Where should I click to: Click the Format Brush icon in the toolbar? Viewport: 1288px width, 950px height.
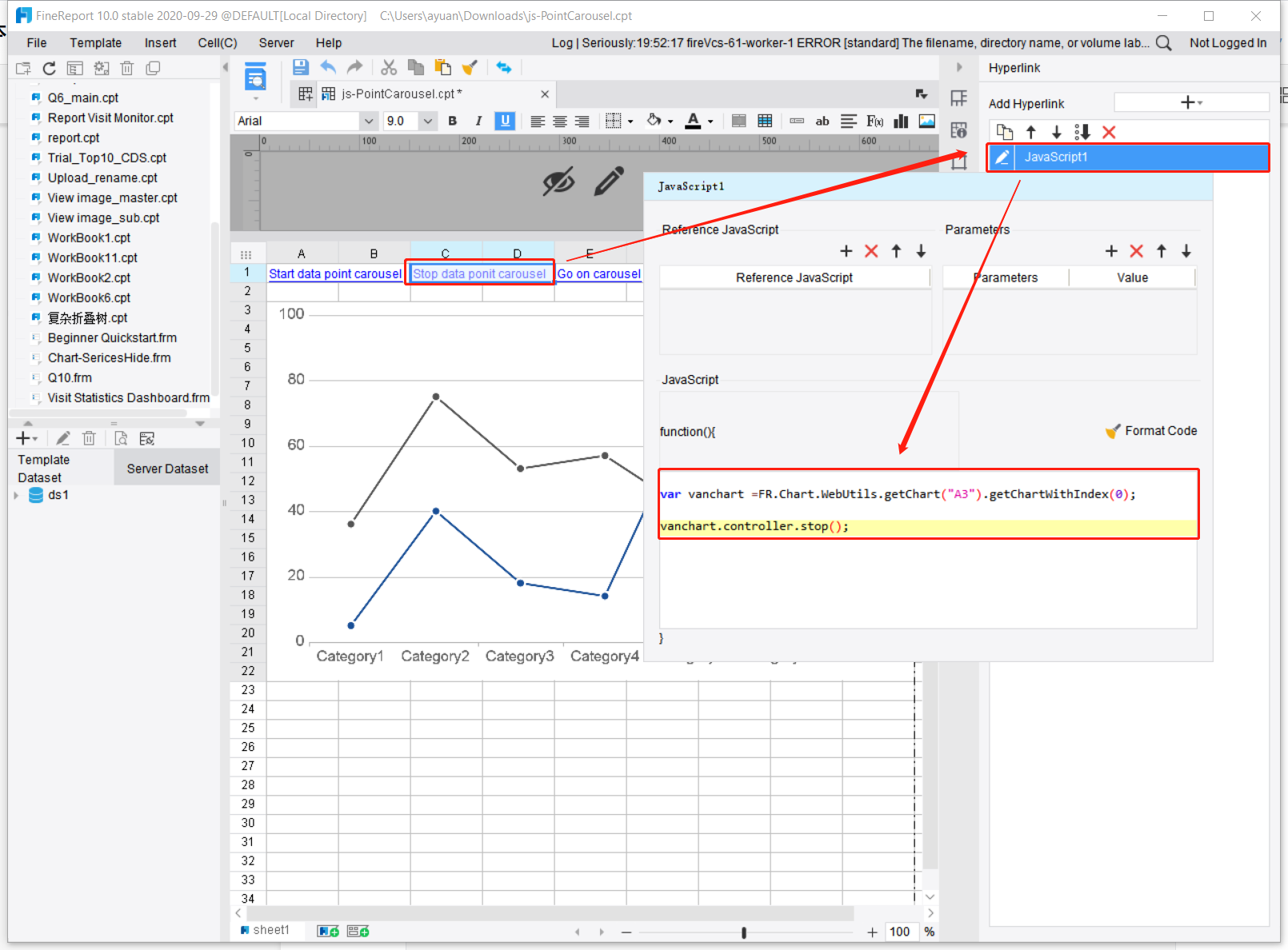tap(470, 67)
